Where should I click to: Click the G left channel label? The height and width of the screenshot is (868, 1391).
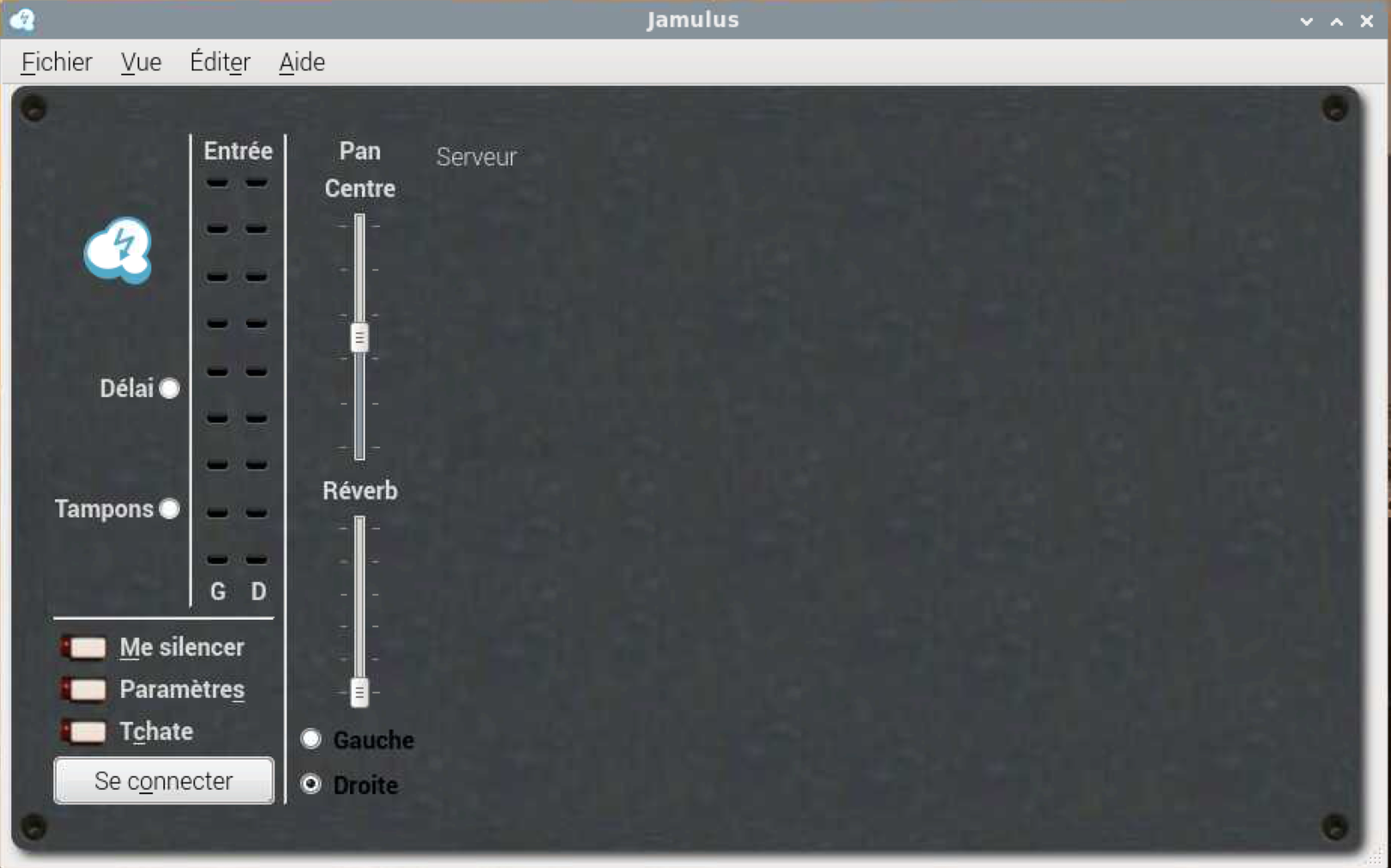tap(218, 592)
